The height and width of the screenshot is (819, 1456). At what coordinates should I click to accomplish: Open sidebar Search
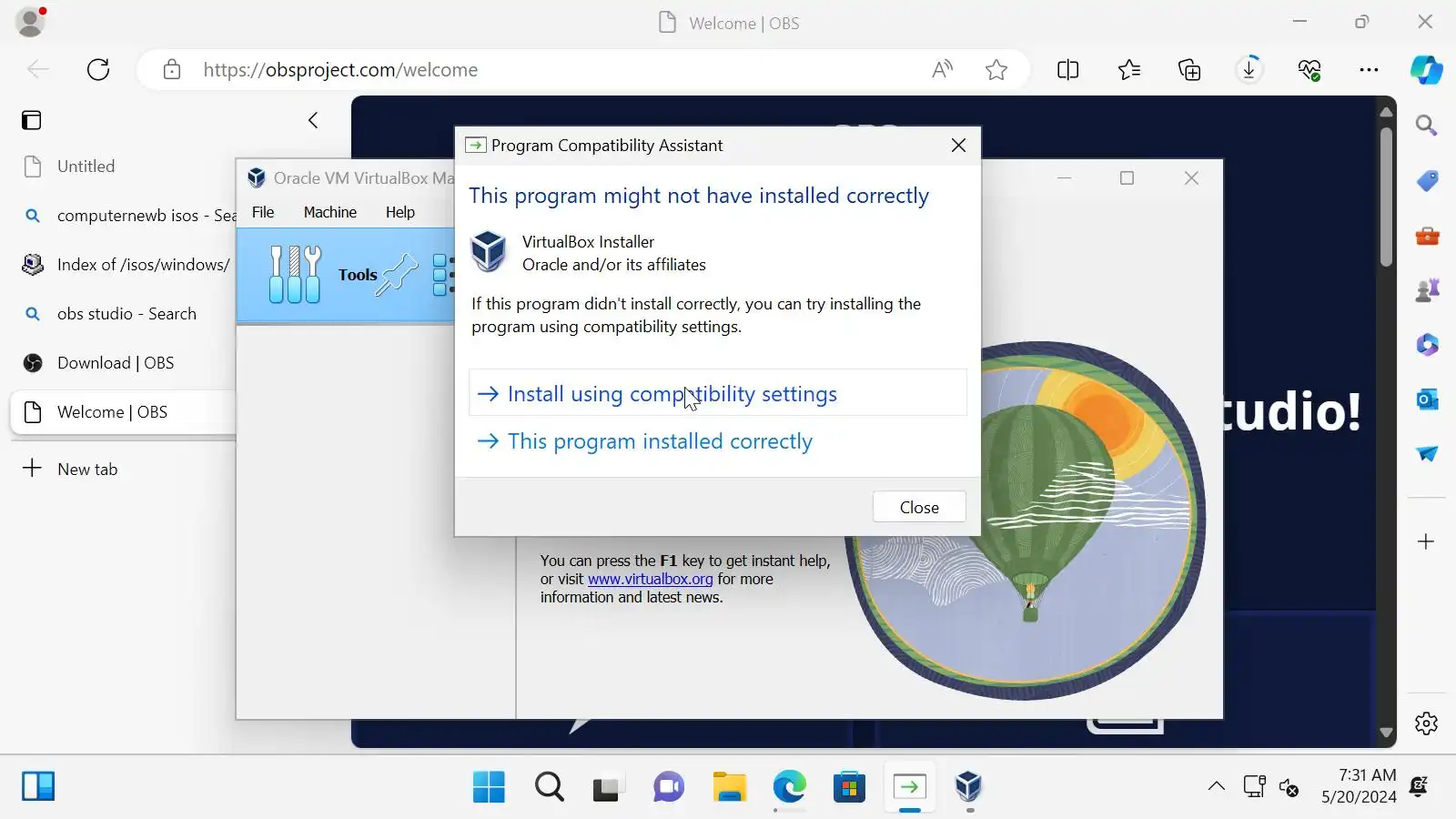1427,125
